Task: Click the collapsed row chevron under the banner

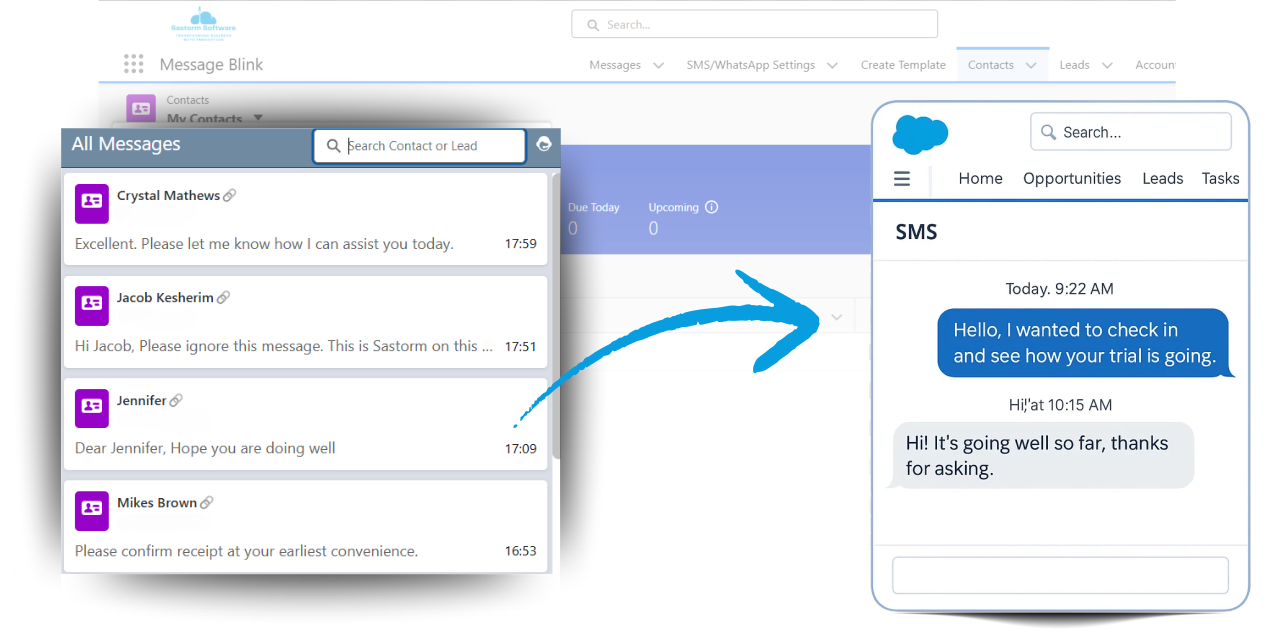Action: tap(836, 316)
